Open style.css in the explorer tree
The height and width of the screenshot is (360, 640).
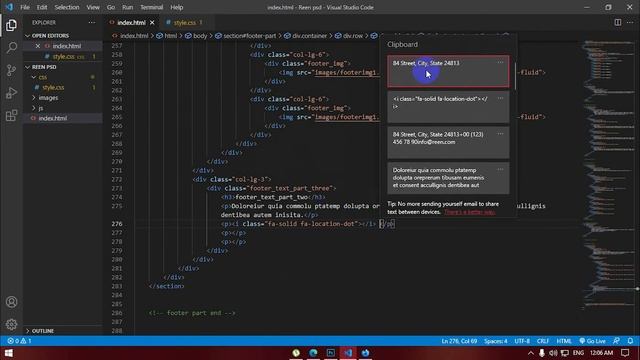click(x=53, y=87)
